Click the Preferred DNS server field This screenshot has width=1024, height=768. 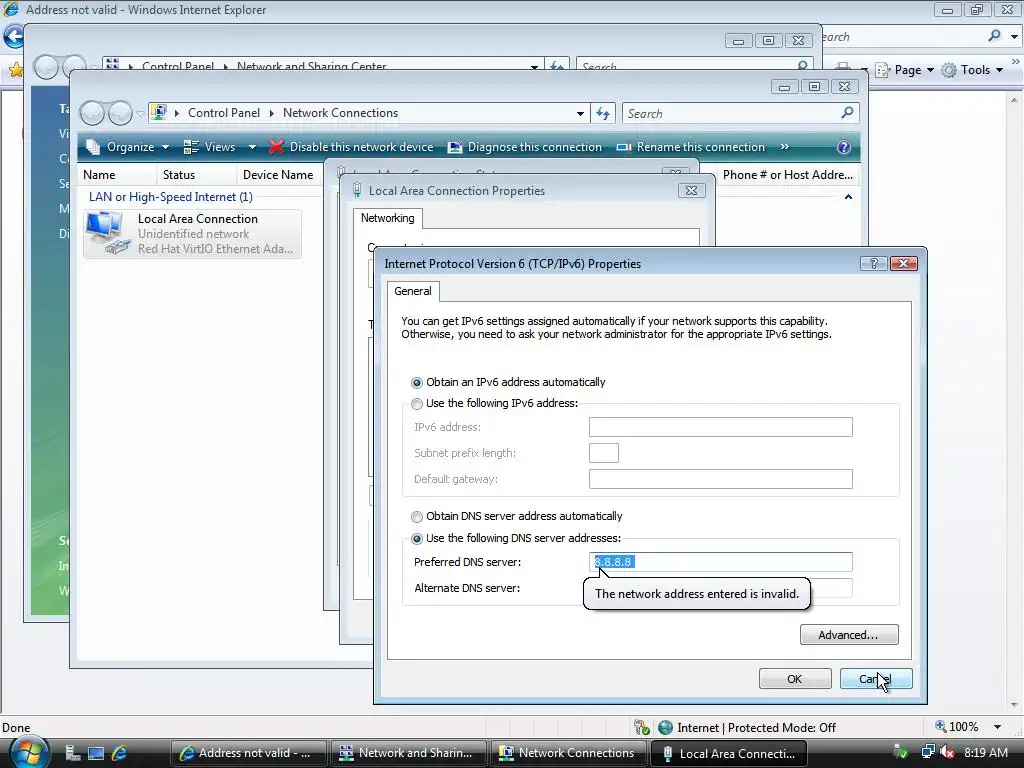(720, 562)
